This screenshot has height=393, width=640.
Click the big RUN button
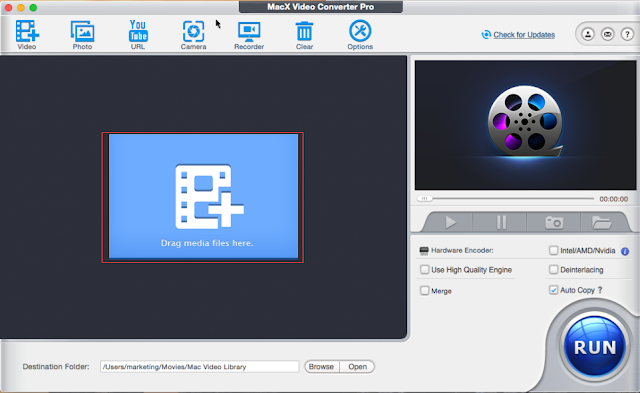(595, 347)
